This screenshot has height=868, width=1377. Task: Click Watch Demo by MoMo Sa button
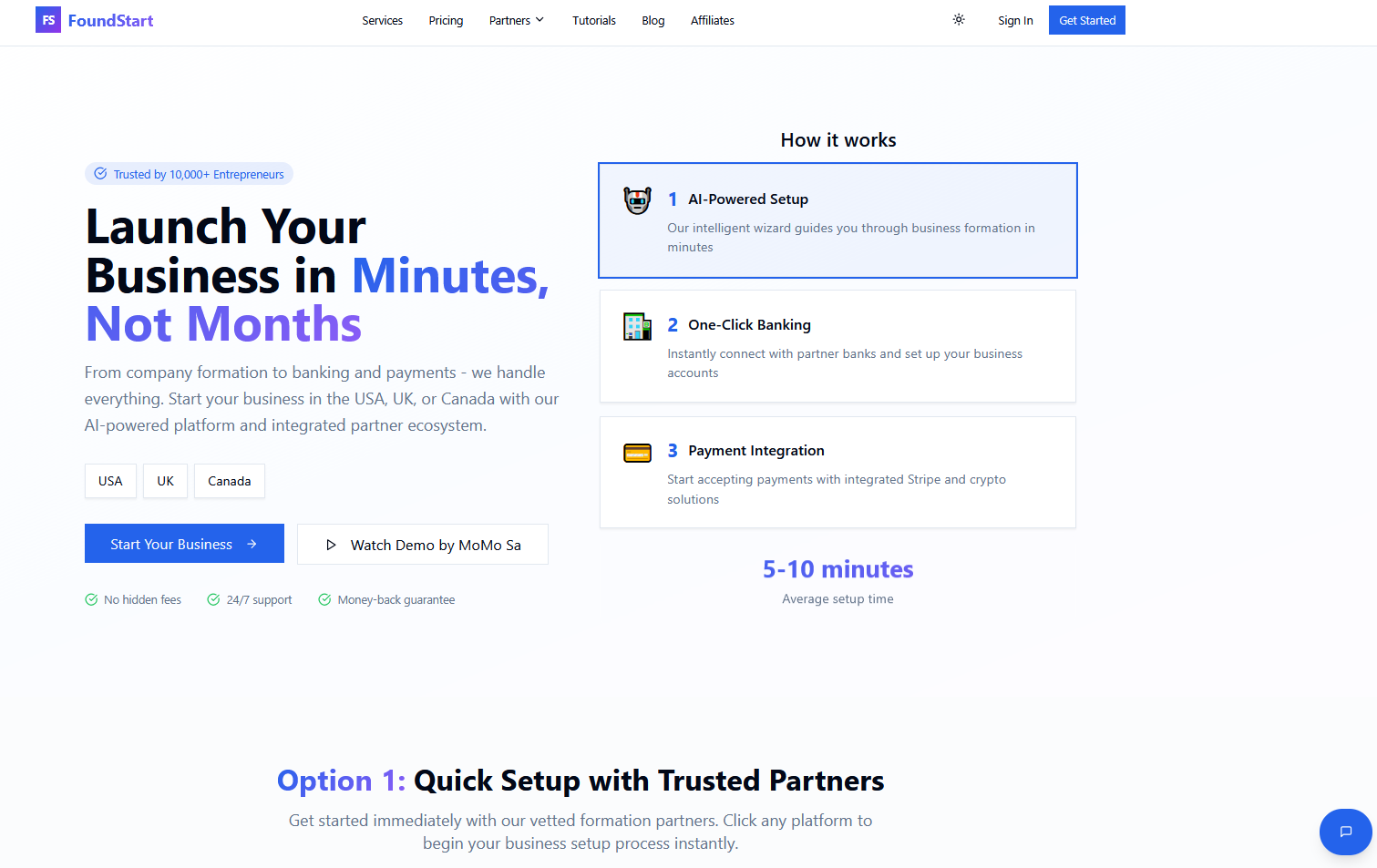click(423, 545)
